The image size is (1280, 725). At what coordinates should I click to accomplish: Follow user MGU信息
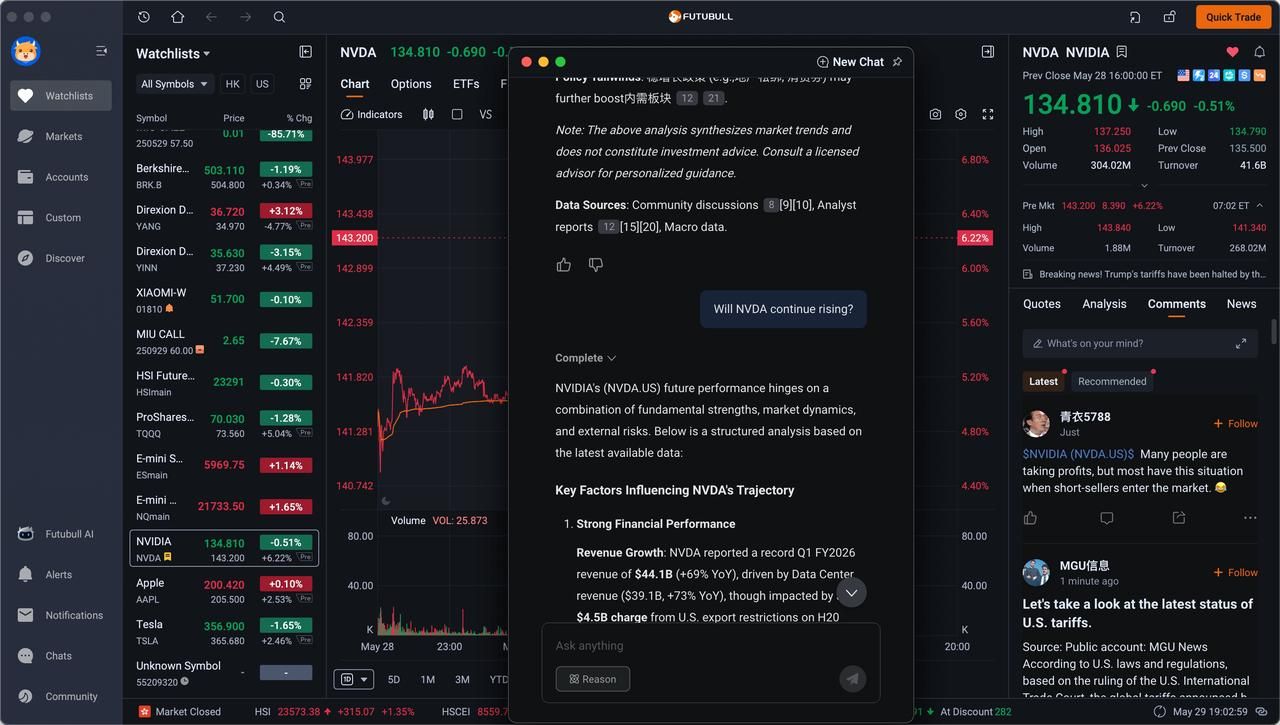[1236, 573]
